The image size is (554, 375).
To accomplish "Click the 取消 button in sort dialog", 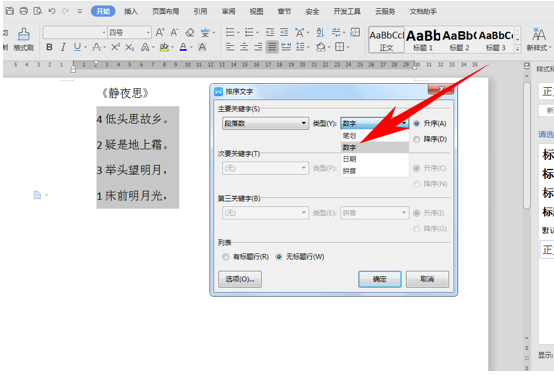I will coord(427,279).
